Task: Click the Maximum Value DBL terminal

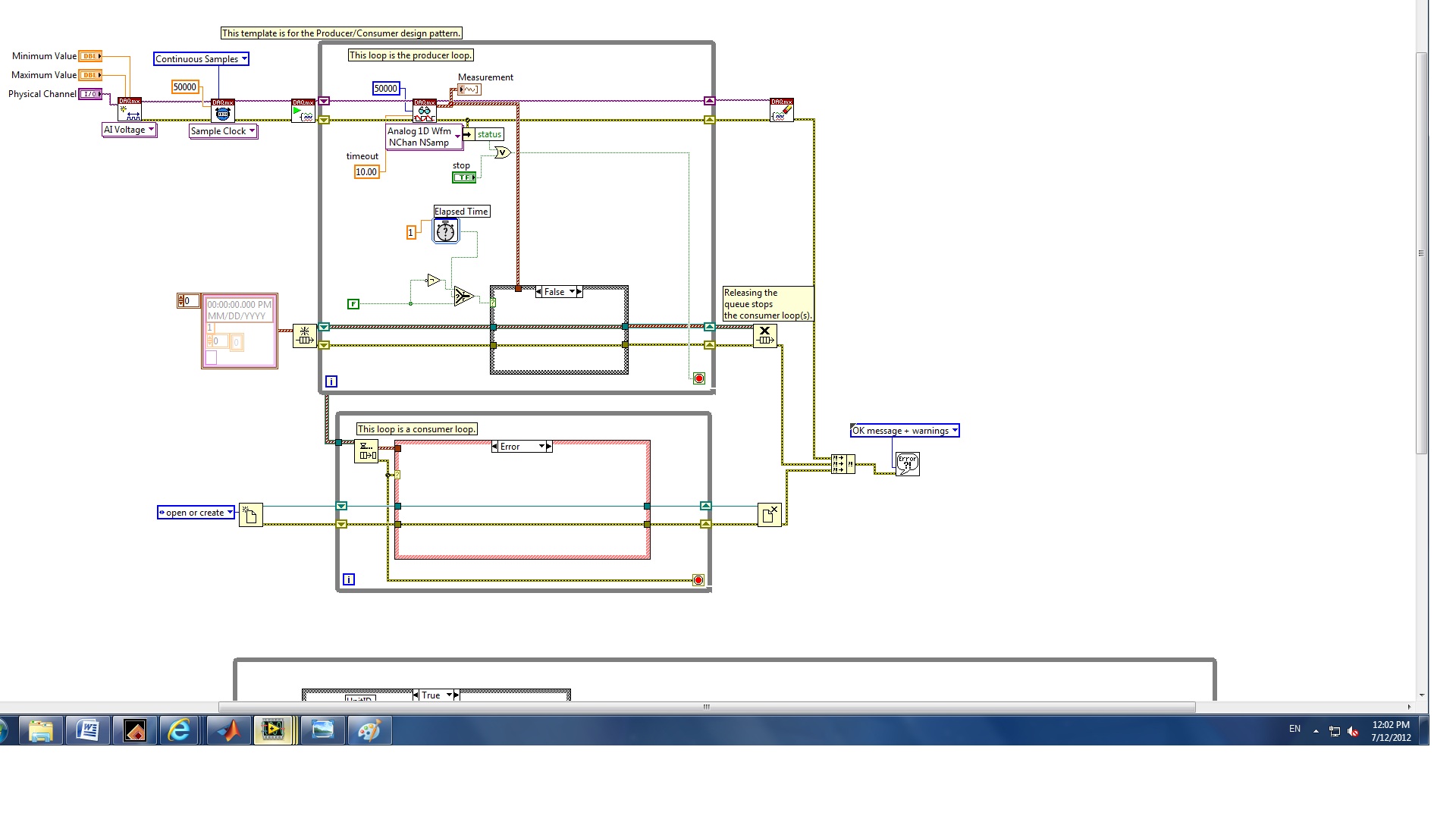Action: pyautogui.click(x=90, y=75)
